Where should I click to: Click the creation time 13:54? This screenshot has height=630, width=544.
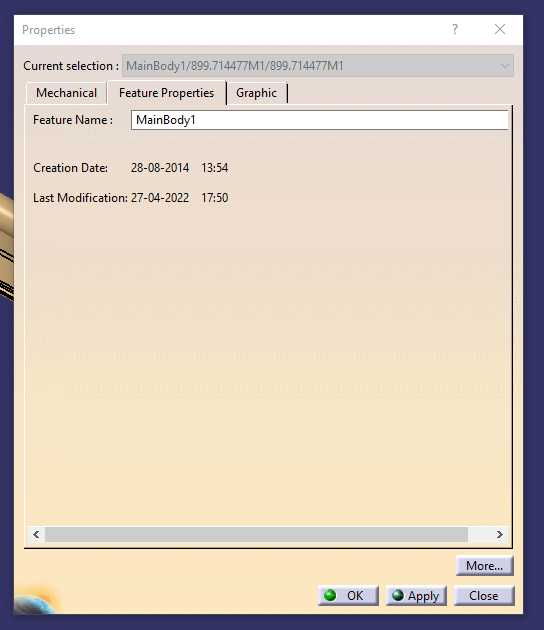[215, 168]
